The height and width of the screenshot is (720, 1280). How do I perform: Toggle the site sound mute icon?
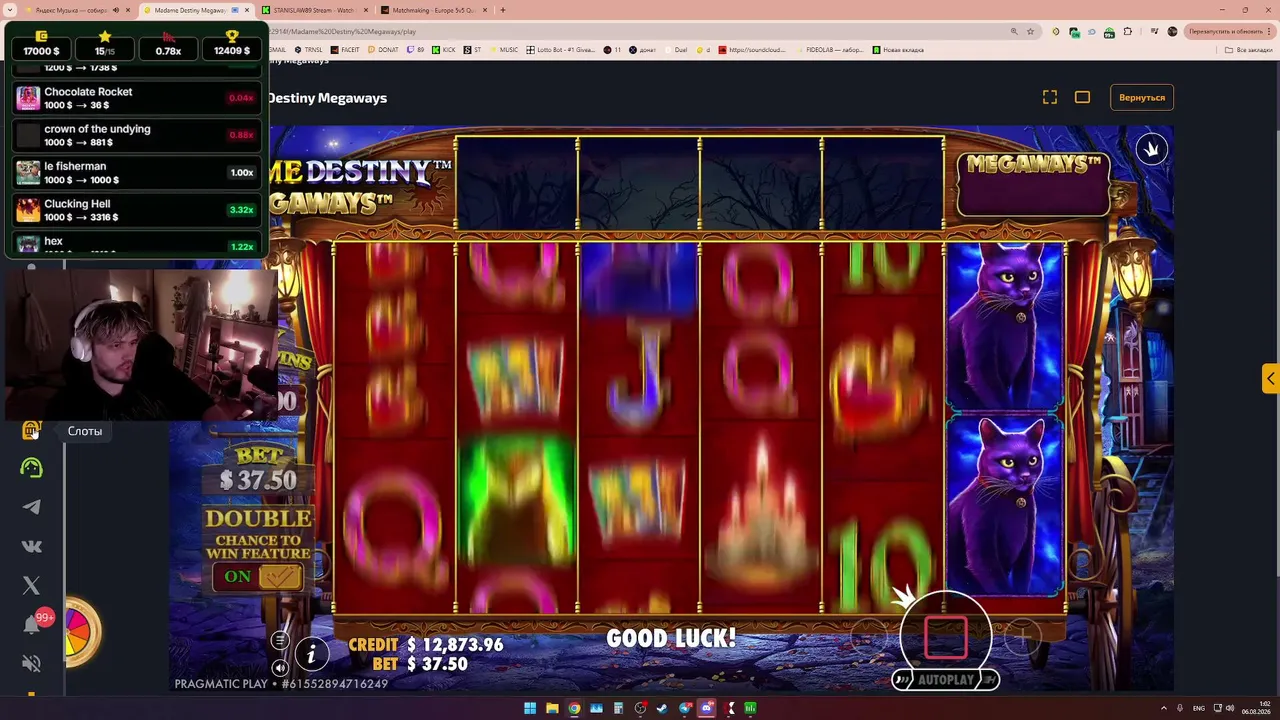[32, 663]
